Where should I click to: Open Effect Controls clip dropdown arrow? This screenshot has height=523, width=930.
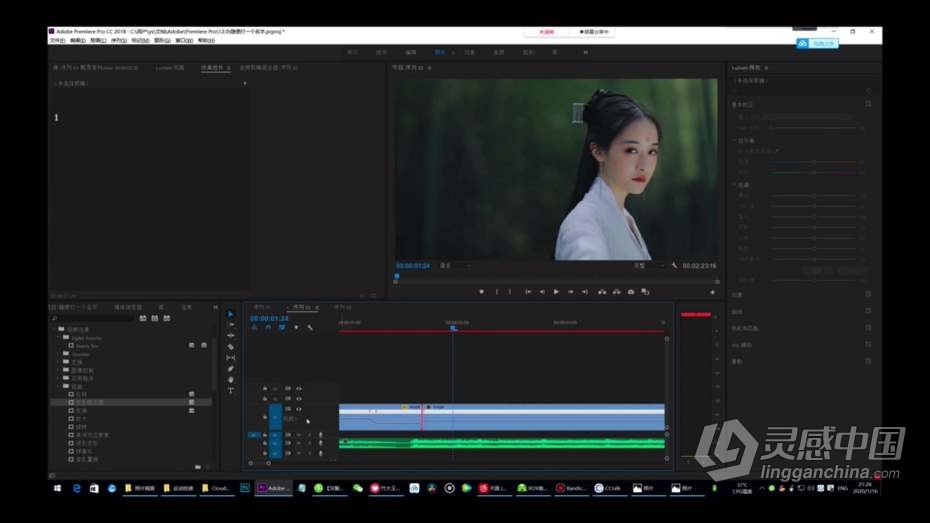click(x=245, y=84)
